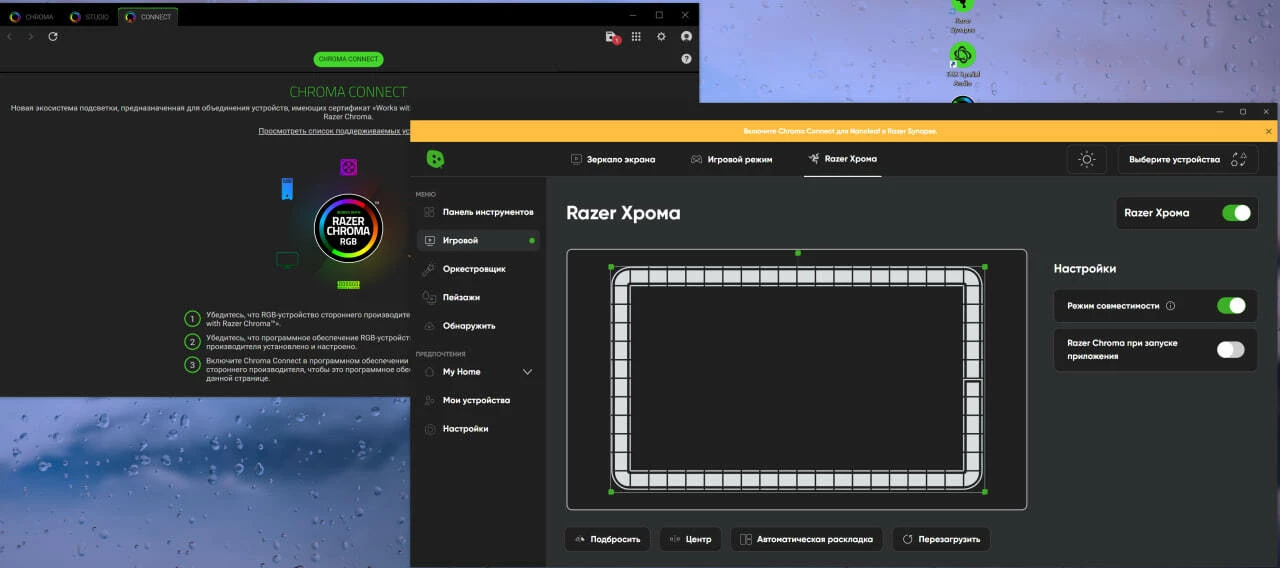
Task: Select the CONNECT tab in Razer Synapse
Action: 148,16
